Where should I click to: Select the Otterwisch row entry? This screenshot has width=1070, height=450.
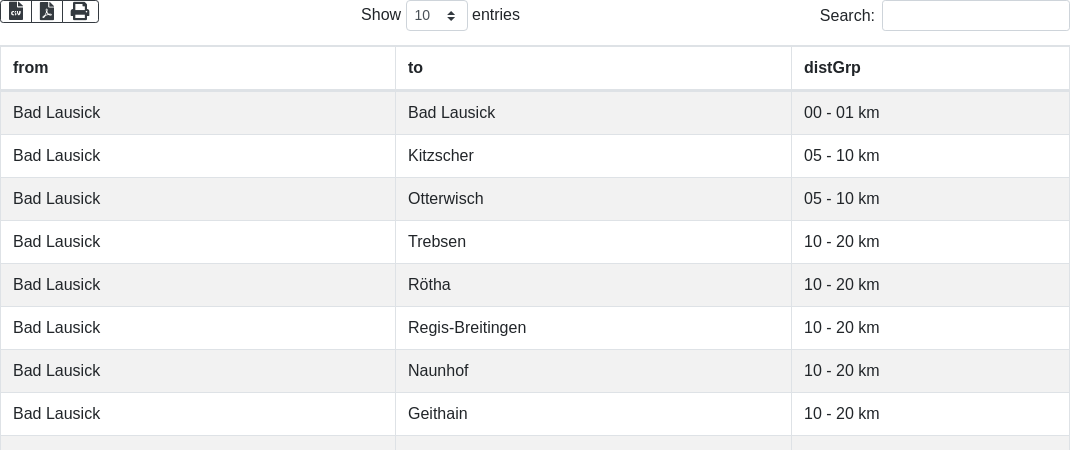tap(535, 199)
